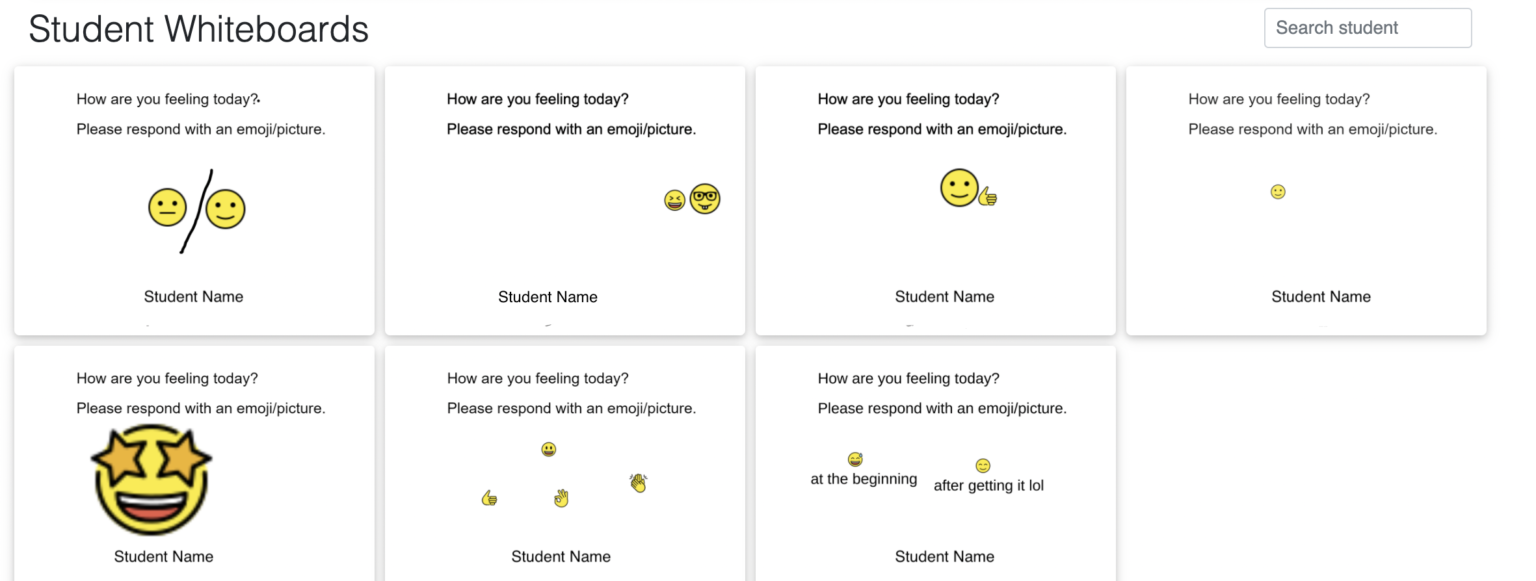The width and height of the screenshot is (1536, 581).
Task: Click Student Name under the star-eyes emoji
Action: coord(164,556)
